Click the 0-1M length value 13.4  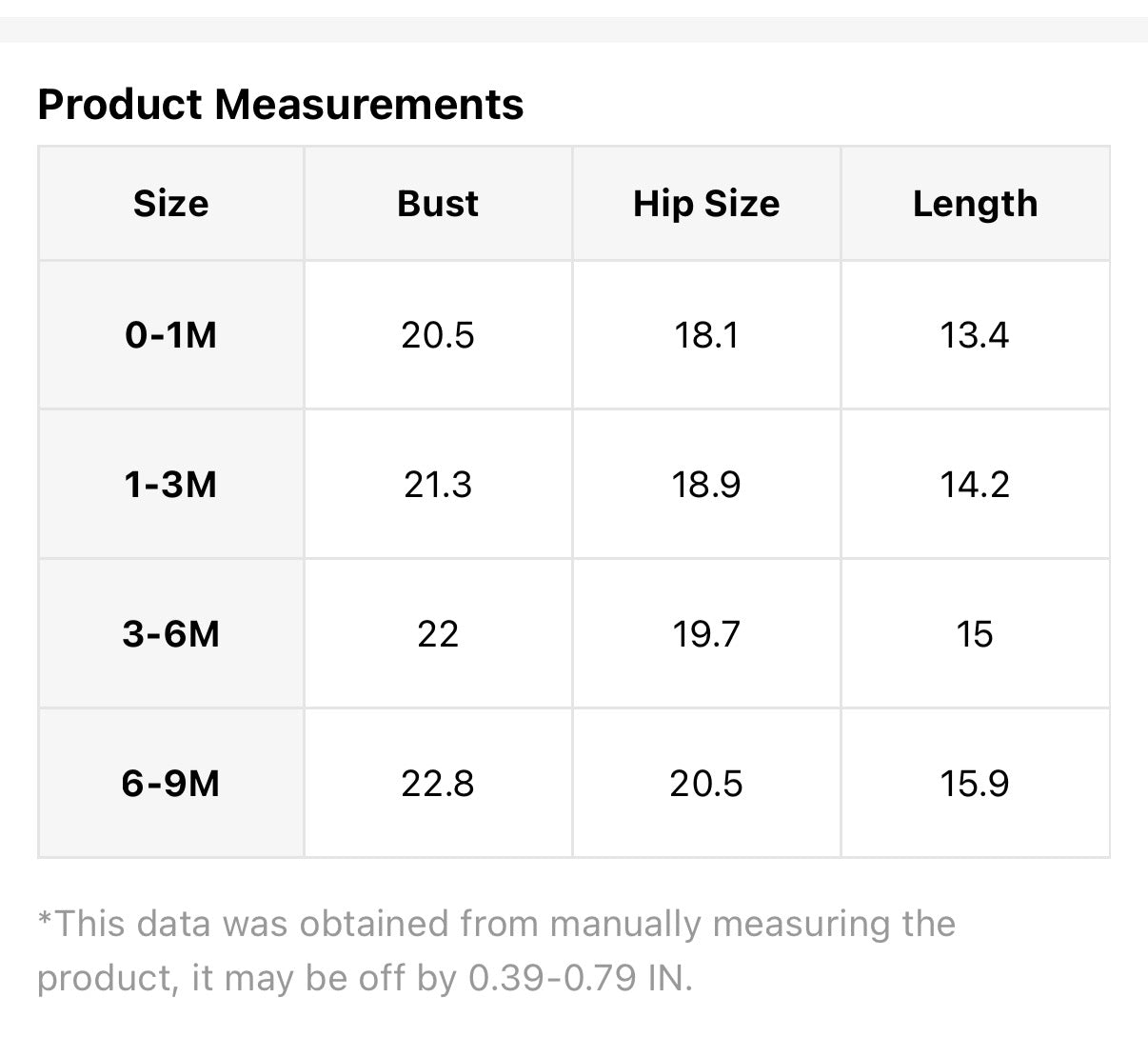coord(975,335)
